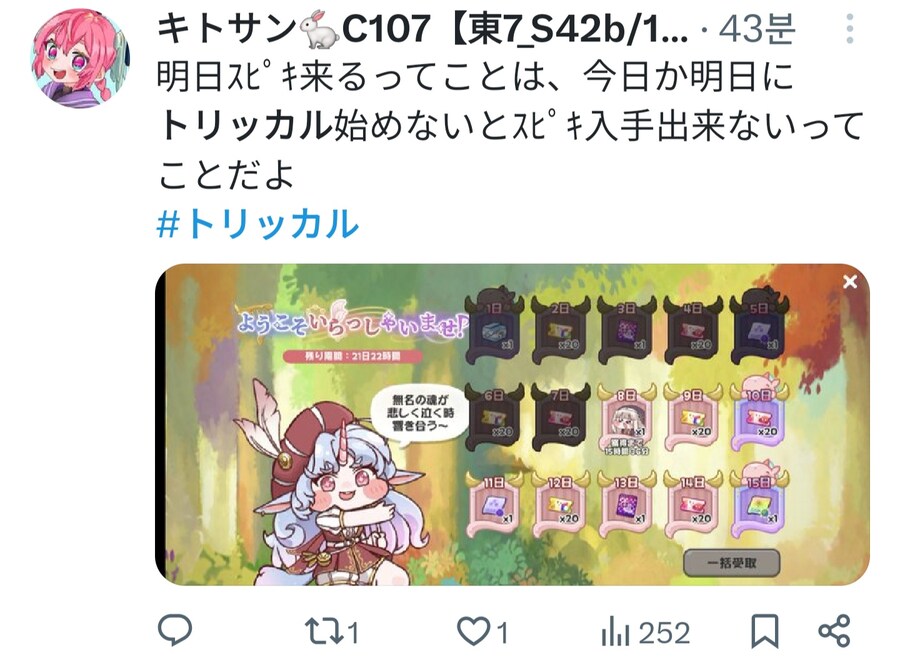Viewport: 900px width, 668px height.
Task: Select the 10日 ticket reward tile
Action: pos(759,416)
